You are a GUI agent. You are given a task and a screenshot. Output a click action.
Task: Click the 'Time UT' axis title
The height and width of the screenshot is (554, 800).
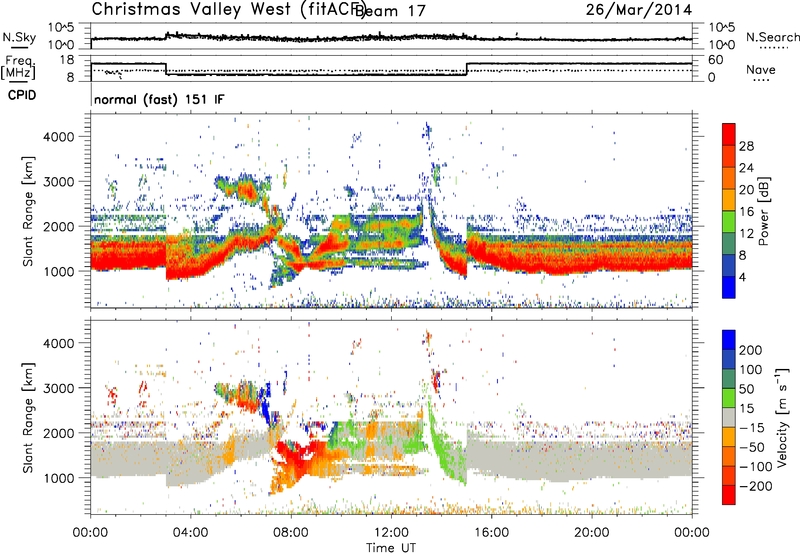(x=391, y=548)
